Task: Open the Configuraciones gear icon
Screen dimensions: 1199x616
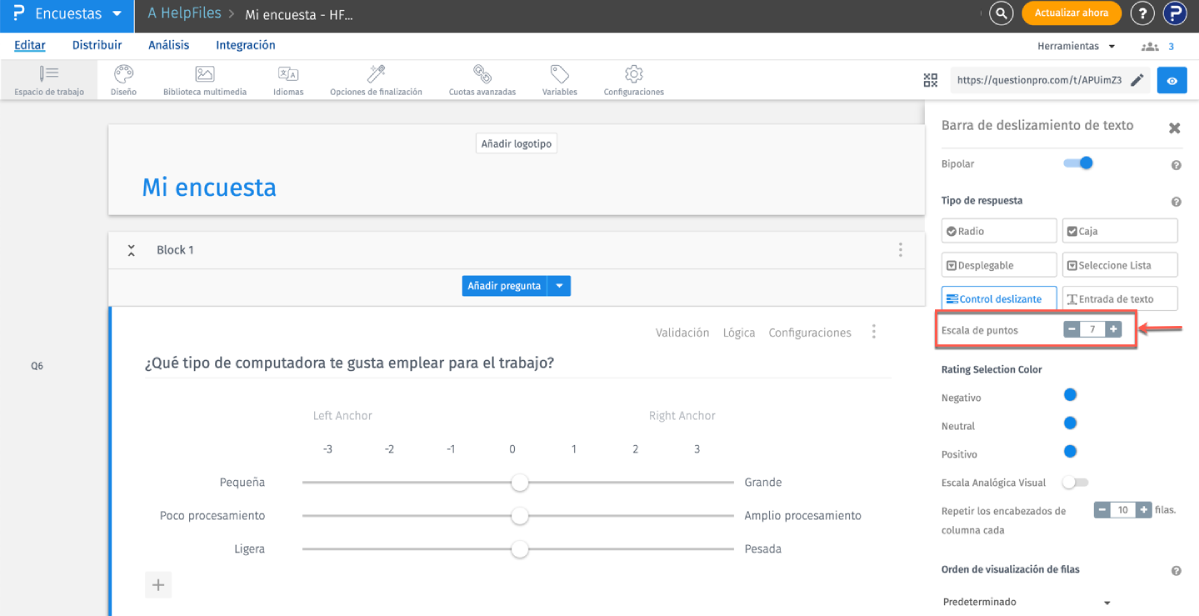Action: point(633,75)
